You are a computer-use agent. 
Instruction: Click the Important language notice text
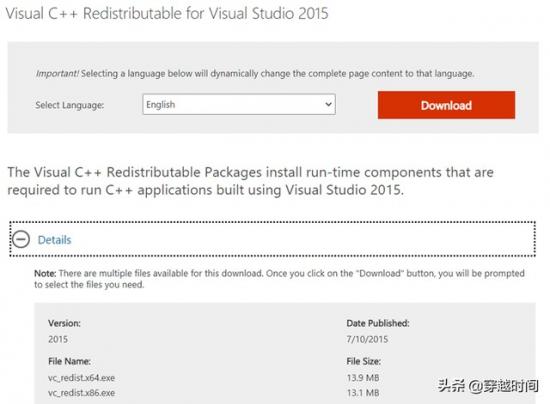255,74
